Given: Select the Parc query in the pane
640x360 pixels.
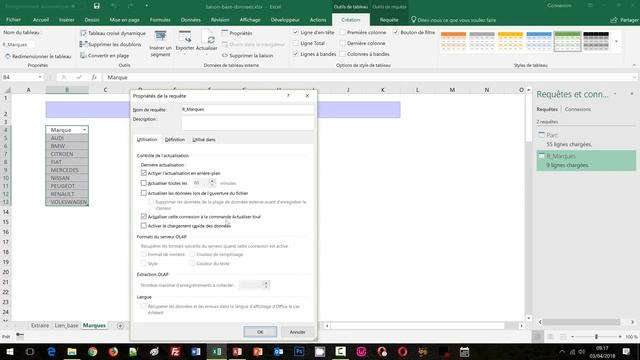Looking at the screenshot, I should [x=586, y=140].
